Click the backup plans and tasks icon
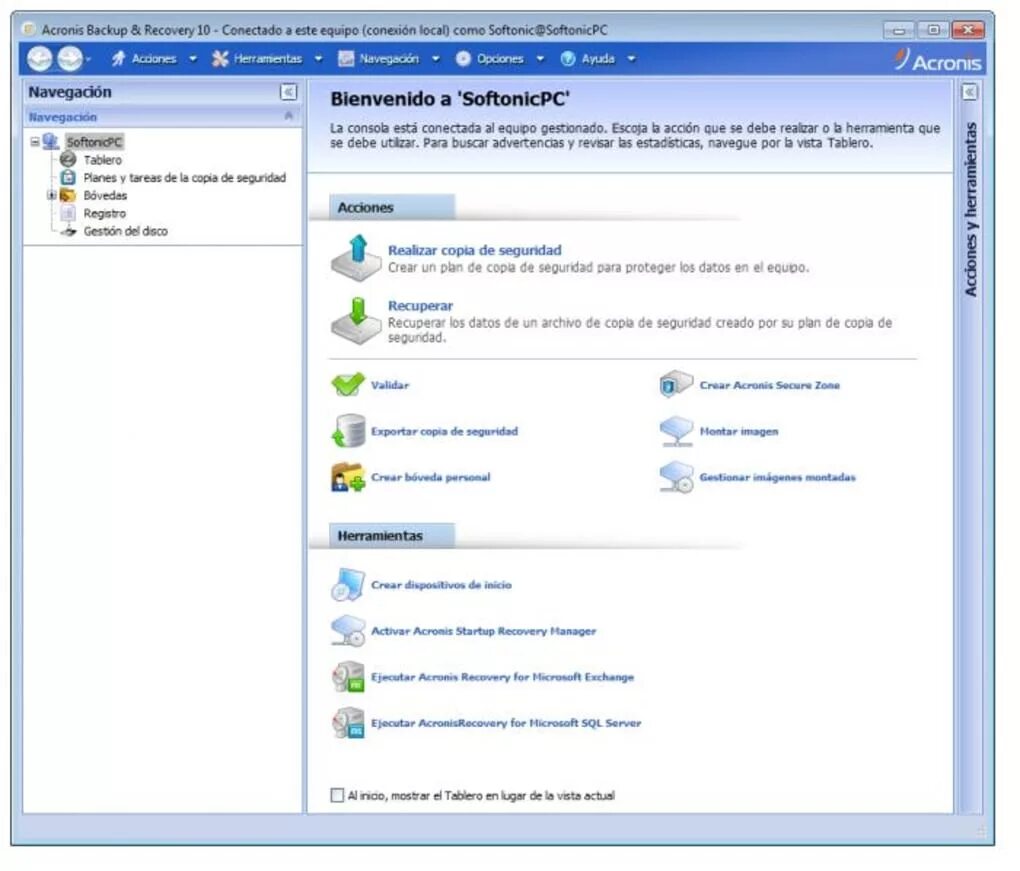The image size is (1020, 871). point(68,178)
